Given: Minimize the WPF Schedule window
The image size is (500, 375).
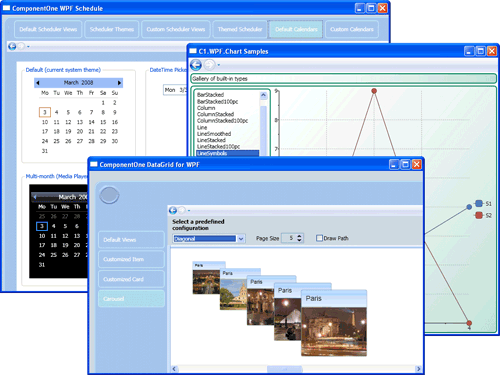Looking at the screenshot, I should pos(359,8).
